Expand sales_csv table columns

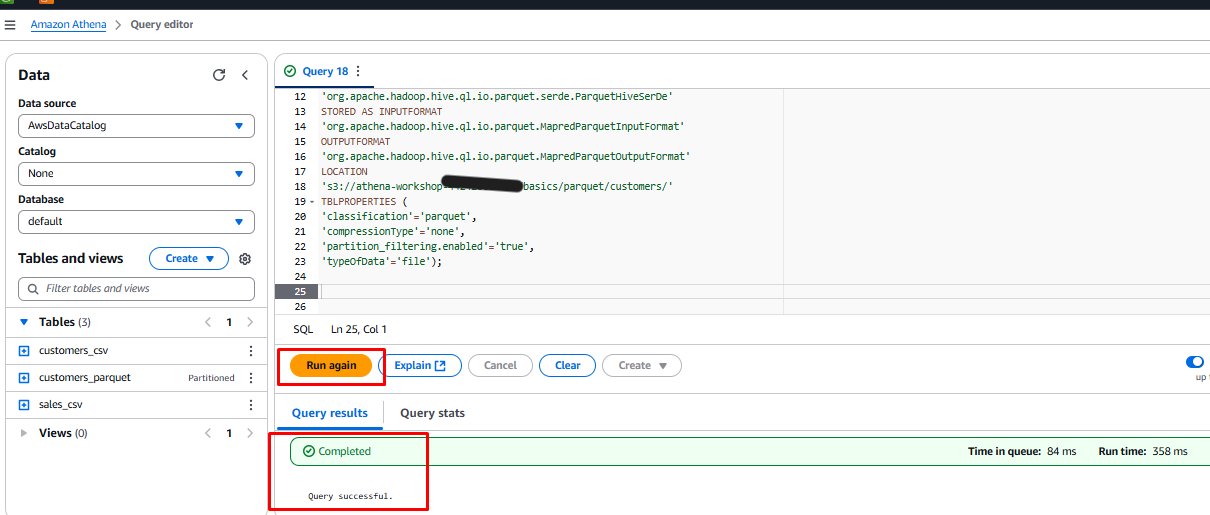(24, 405)
